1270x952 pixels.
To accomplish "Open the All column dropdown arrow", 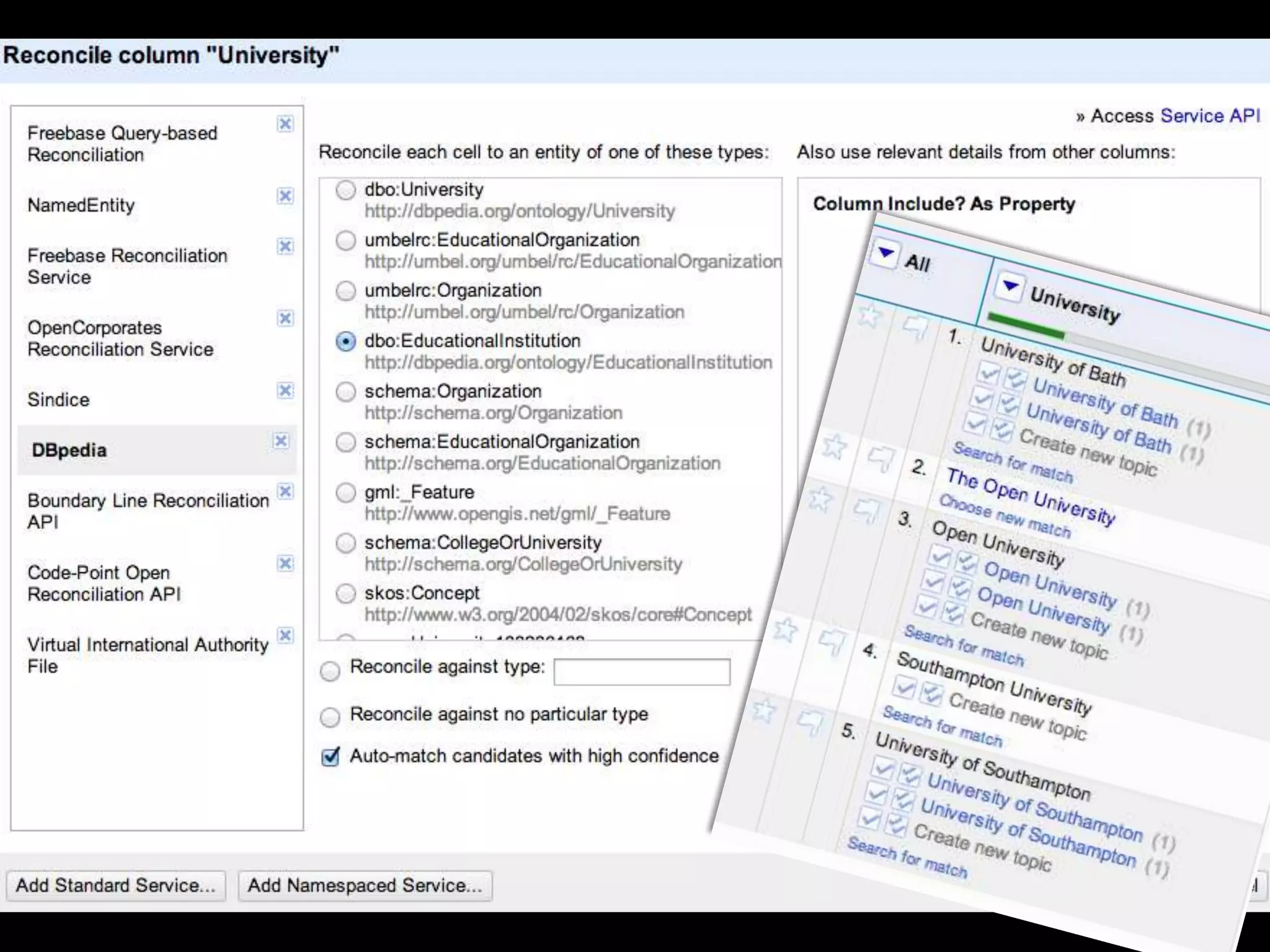I will tap(885, 253).
